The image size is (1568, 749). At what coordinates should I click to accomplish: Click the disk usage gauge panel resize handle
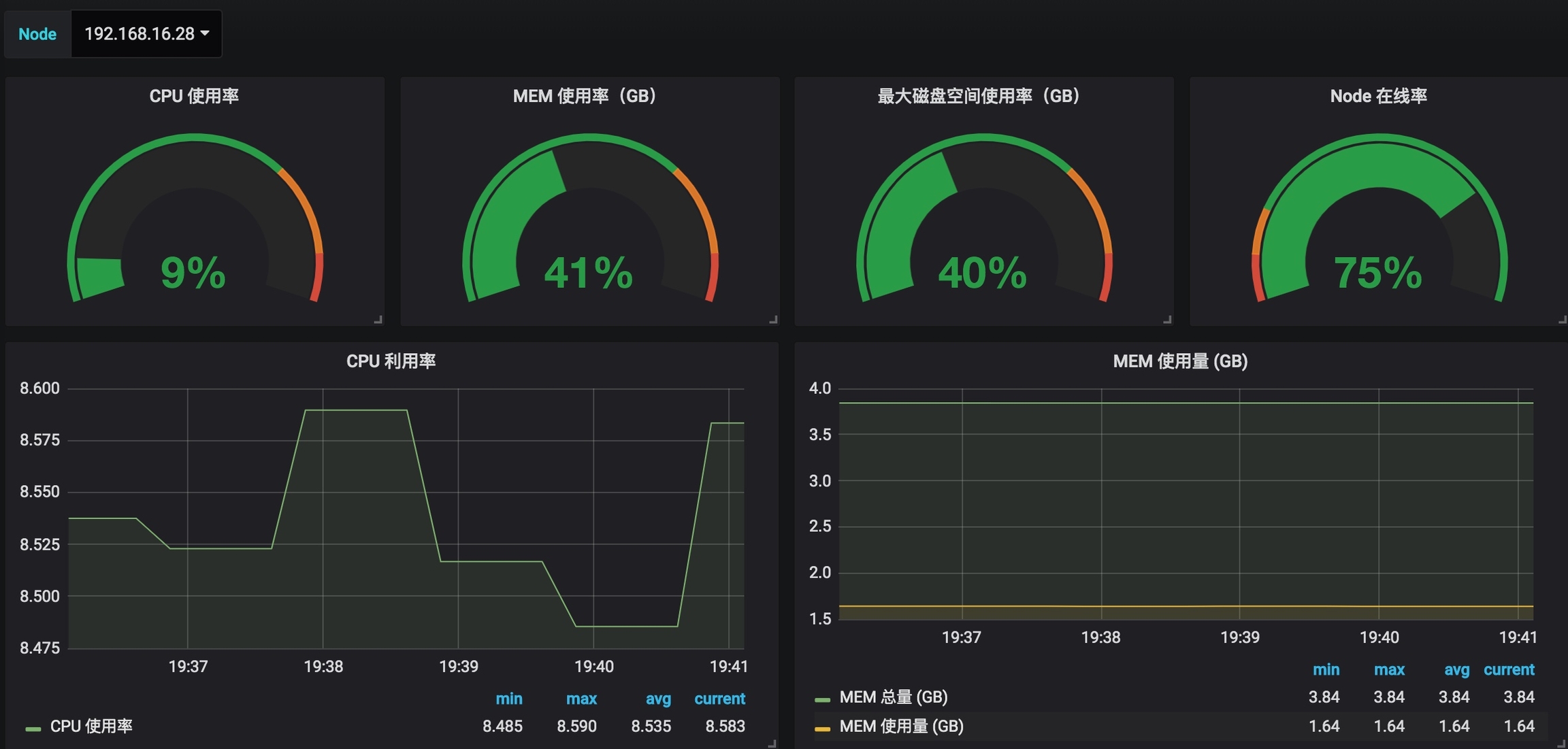point(1167,320)
